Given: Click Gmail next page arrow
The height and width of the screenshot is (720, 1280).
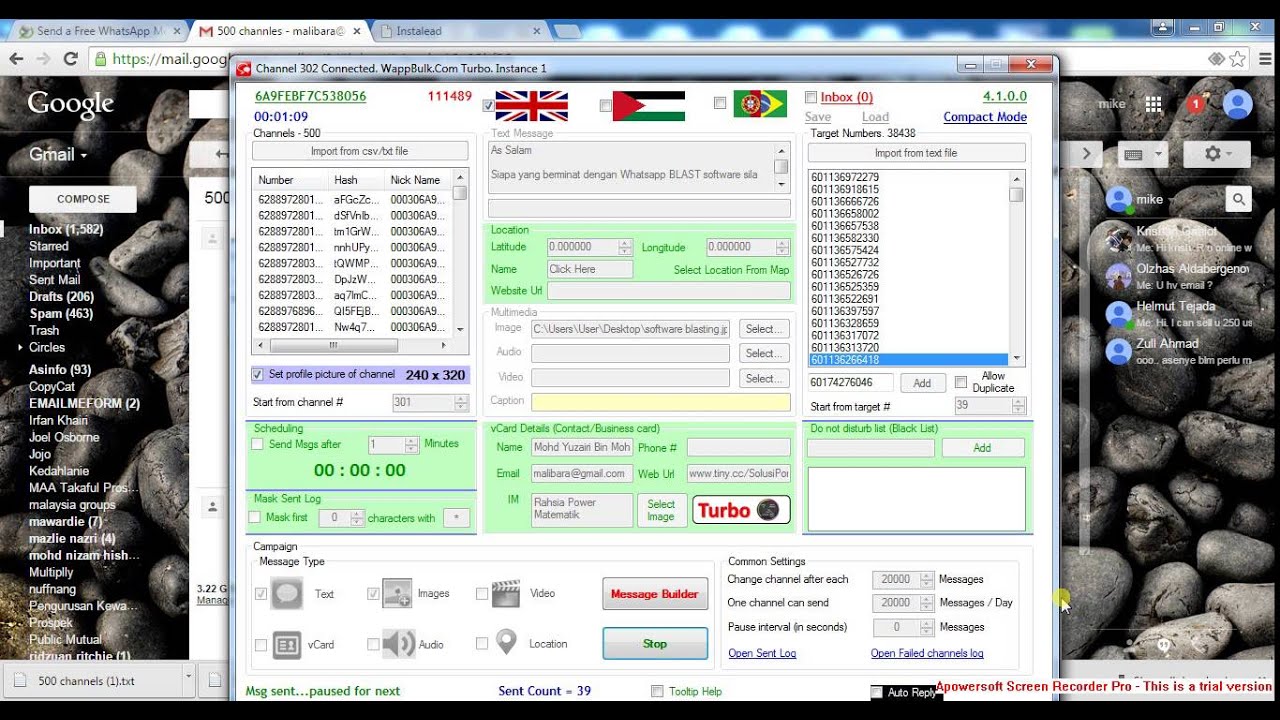Looking at the screenshot, I should click(1086, 154).
